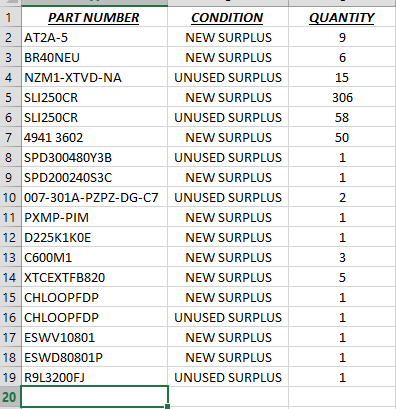Select NEW SURPLUS condition for BR40NEU

[x=228, y=57]
